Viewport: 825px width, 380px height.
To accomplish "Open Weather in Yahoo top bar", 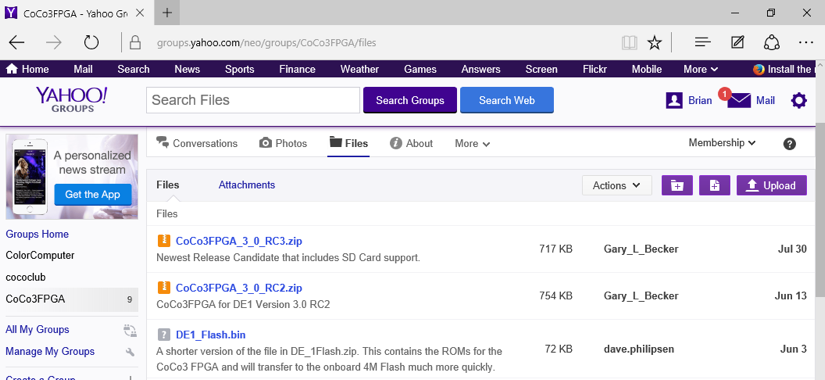I will [x=359, y=69].
